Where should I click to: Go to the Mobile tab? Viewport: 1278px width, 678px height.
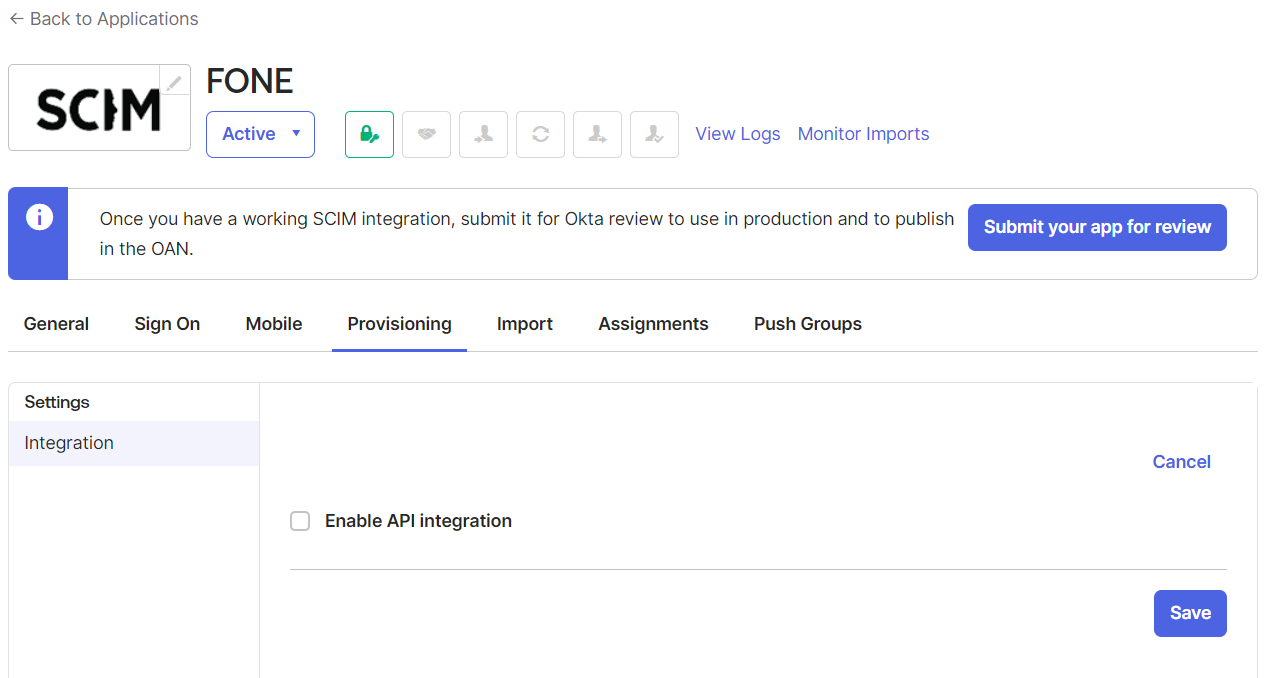point(274,324)
